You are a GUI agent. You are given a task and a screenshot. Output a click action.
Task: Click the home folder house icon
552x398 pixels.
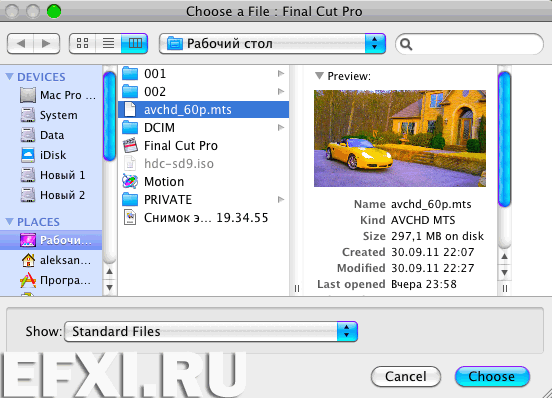pos(28,260)
